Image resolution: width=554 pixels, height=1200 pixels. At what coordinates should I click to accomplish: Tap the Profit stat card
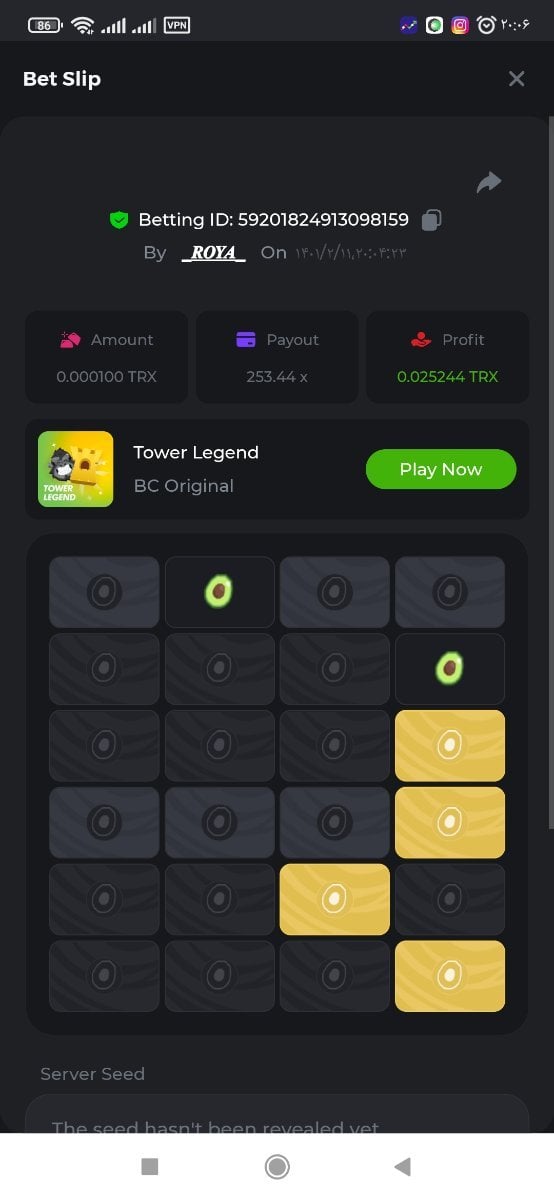coord(447,357)
